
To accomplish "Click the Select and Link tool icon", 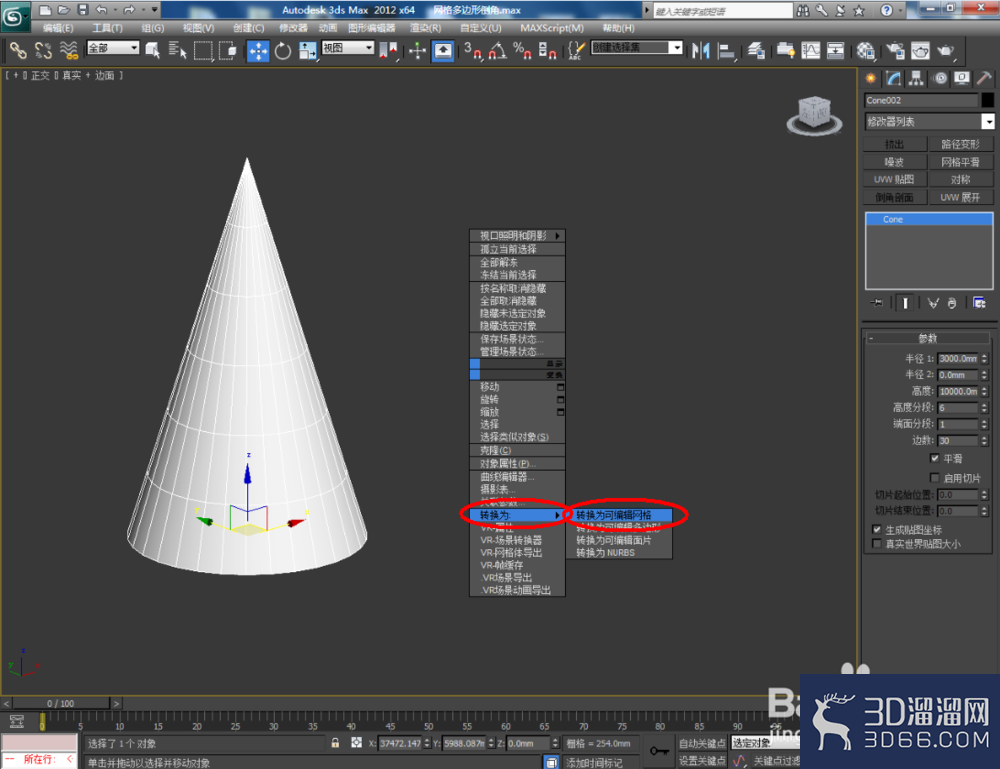I will click(x=18, y=50).
